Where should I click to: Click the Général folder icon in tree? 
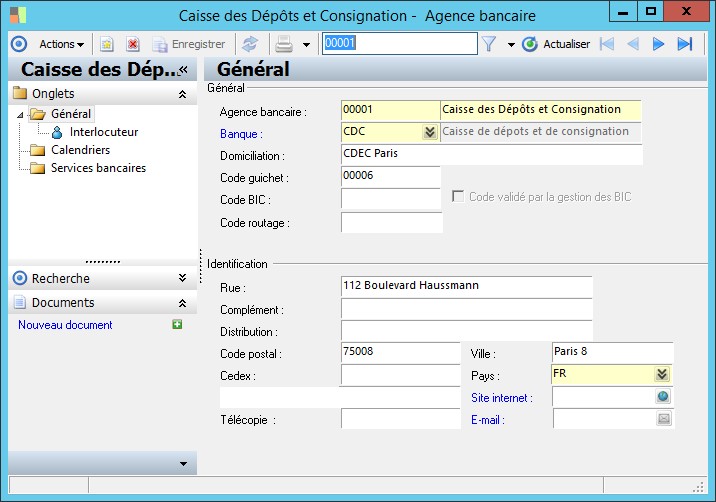(37, 114)
